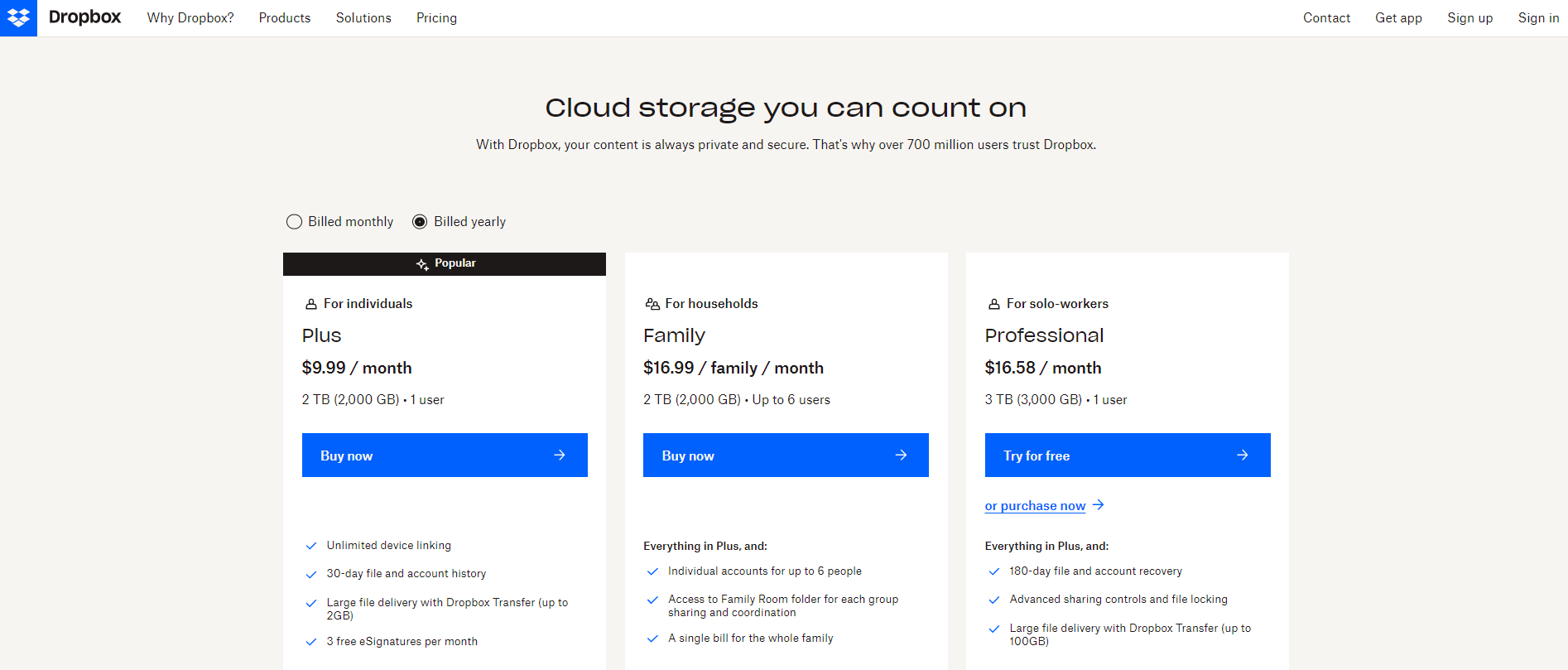Click the Cloud storage you can count on heading

(786, 108)
